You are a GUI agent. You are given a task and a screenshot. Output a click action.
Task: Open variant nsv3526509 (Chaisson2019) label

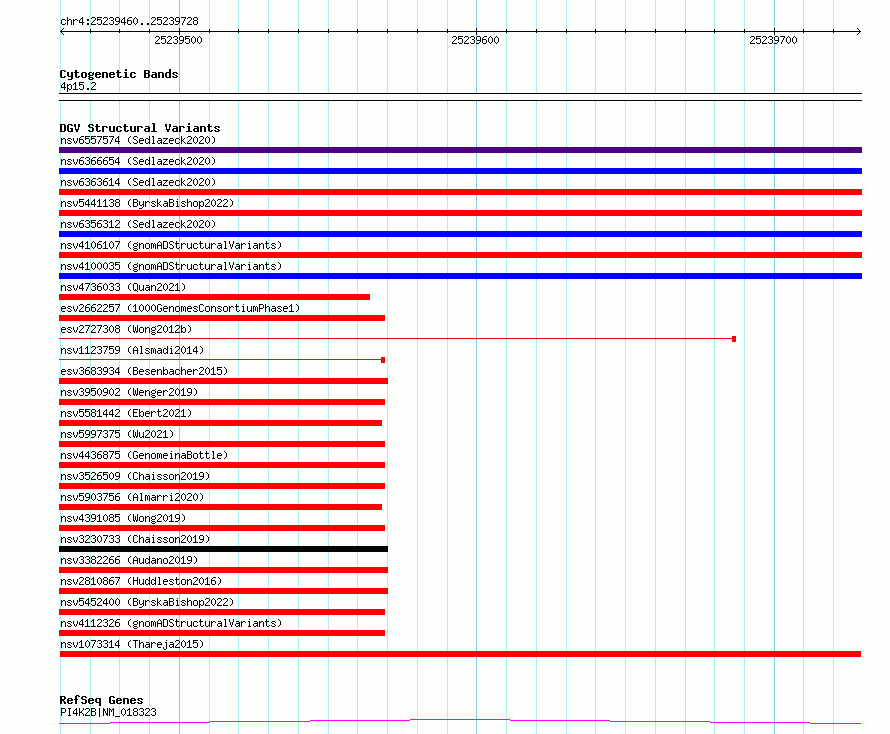point(135,476)
